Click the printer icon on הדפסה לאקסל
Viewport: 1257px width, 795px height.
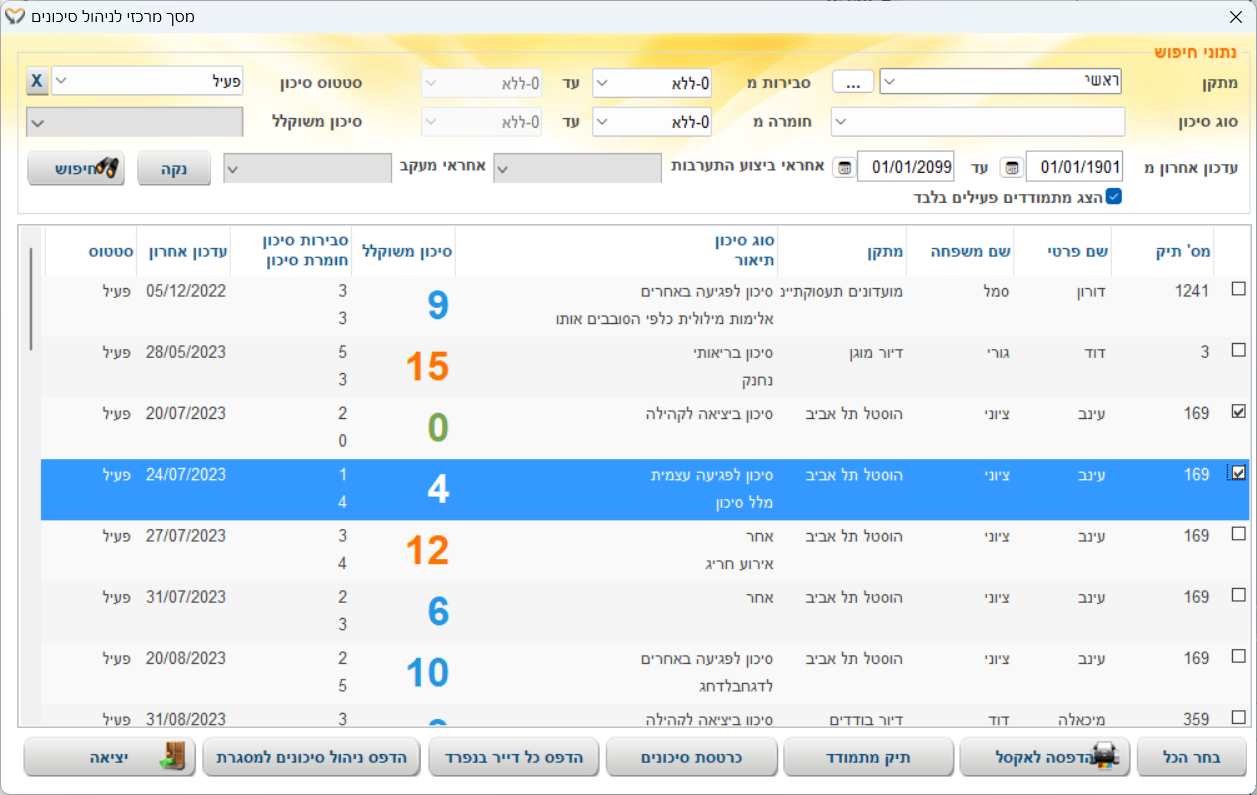(x=1103, y=758)
